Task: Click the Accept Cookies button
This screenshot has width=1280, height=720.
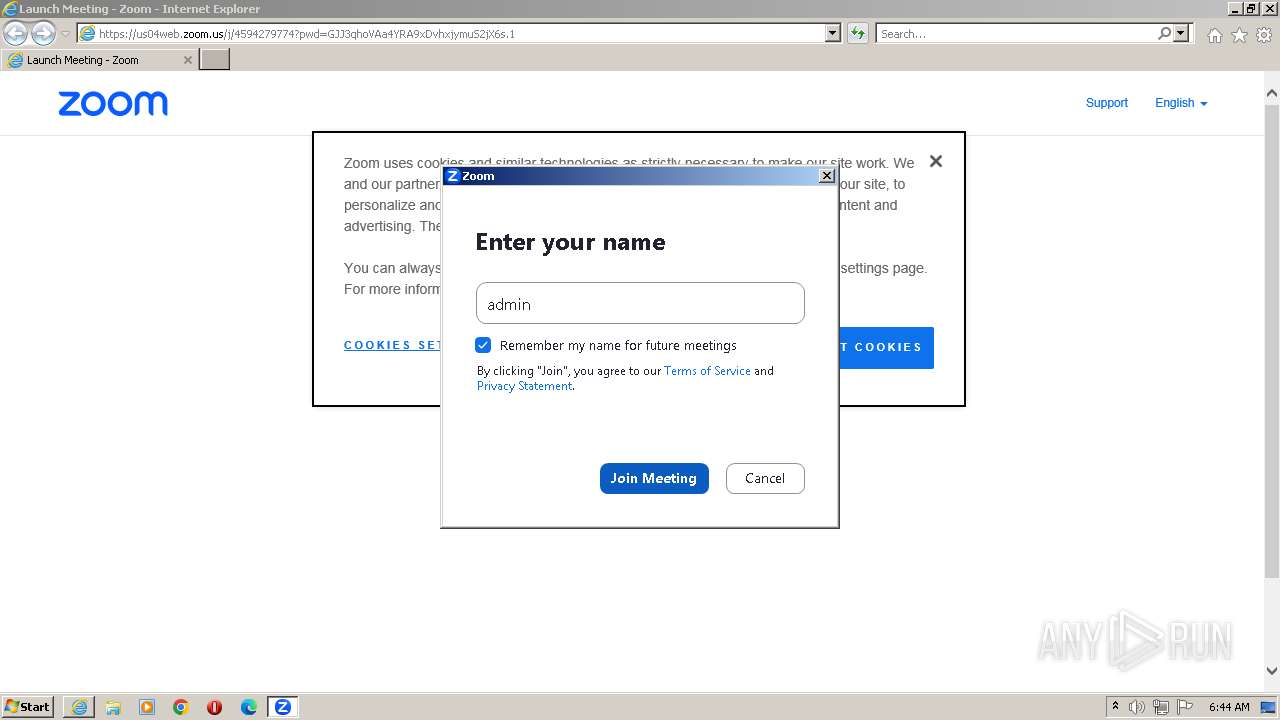Action: point(886,347)
